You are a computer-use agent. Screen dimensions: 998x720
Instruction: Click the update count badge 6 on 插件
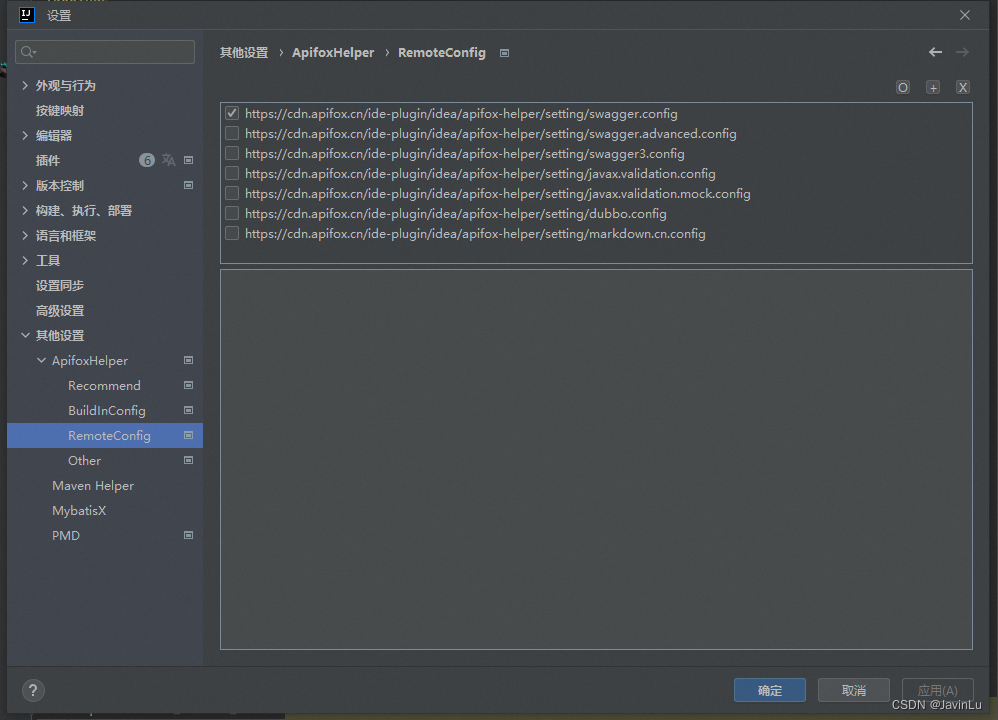click(146, 160)
